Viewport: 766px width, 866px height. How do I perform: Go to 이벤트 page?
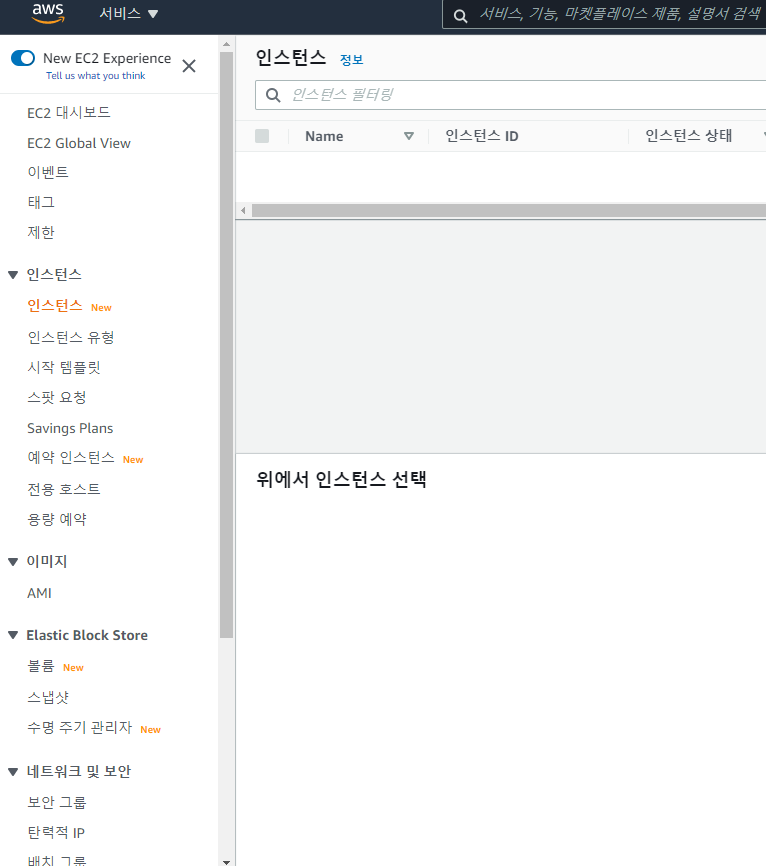tap(48, 172)
